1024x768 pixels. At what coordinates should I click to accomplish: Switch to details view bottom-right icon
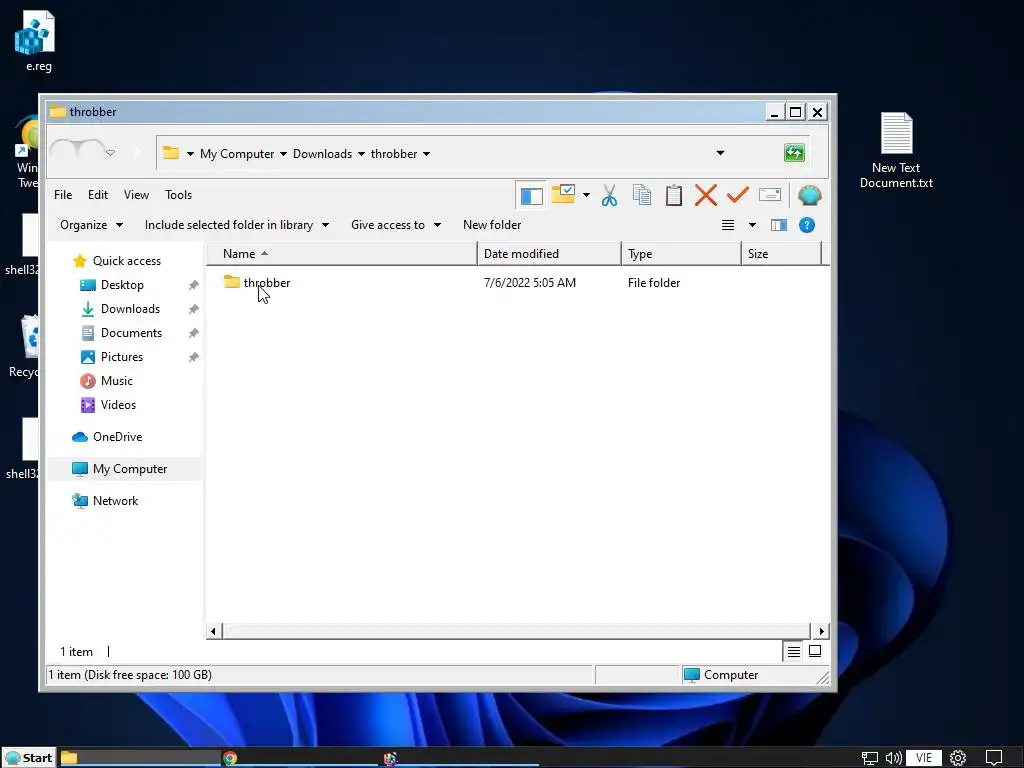[x=793, y=652]
